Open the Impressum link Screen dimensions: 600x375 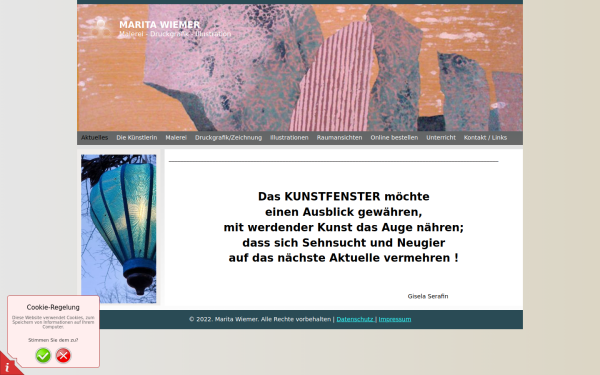(x=395, y=319)
